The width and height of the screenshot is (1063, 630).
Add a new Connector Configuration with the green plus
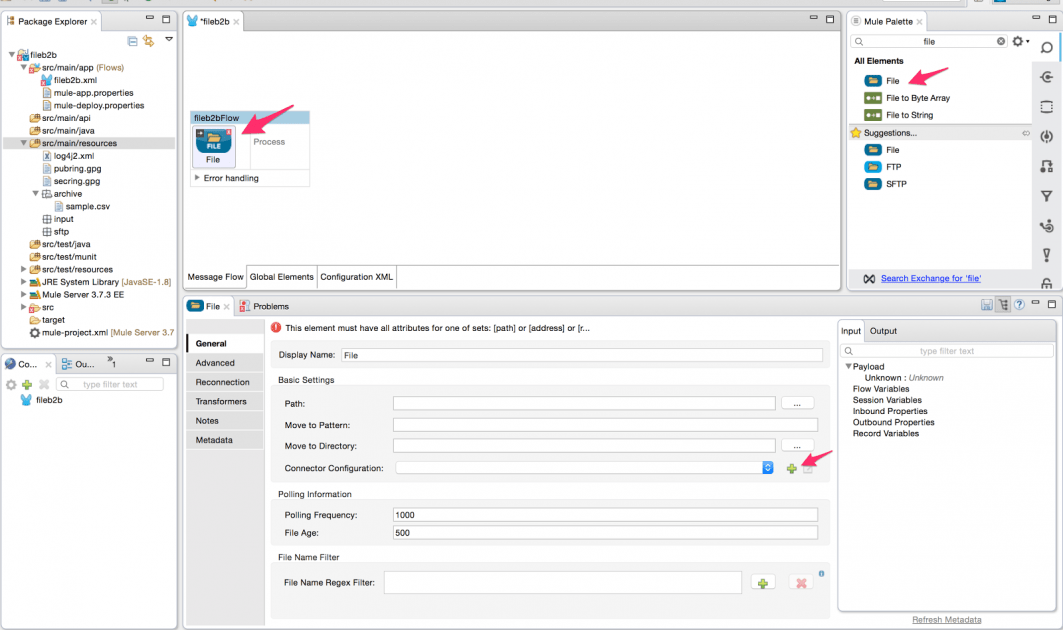point(790,467)
